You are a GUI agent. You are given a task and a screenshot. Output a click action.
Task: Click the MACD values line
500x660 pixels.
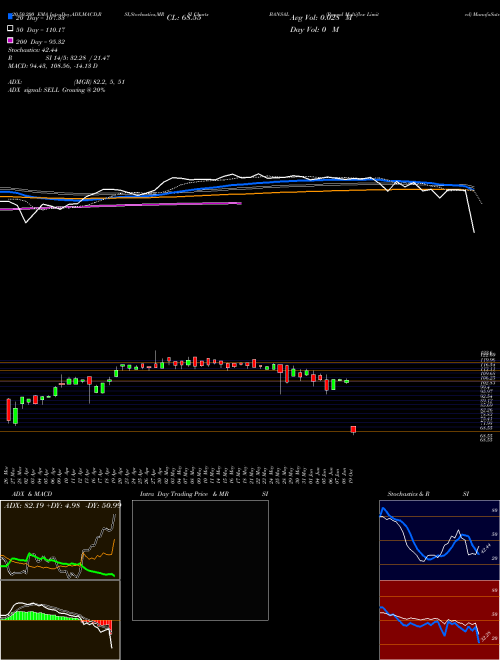[x=53, y=66]
